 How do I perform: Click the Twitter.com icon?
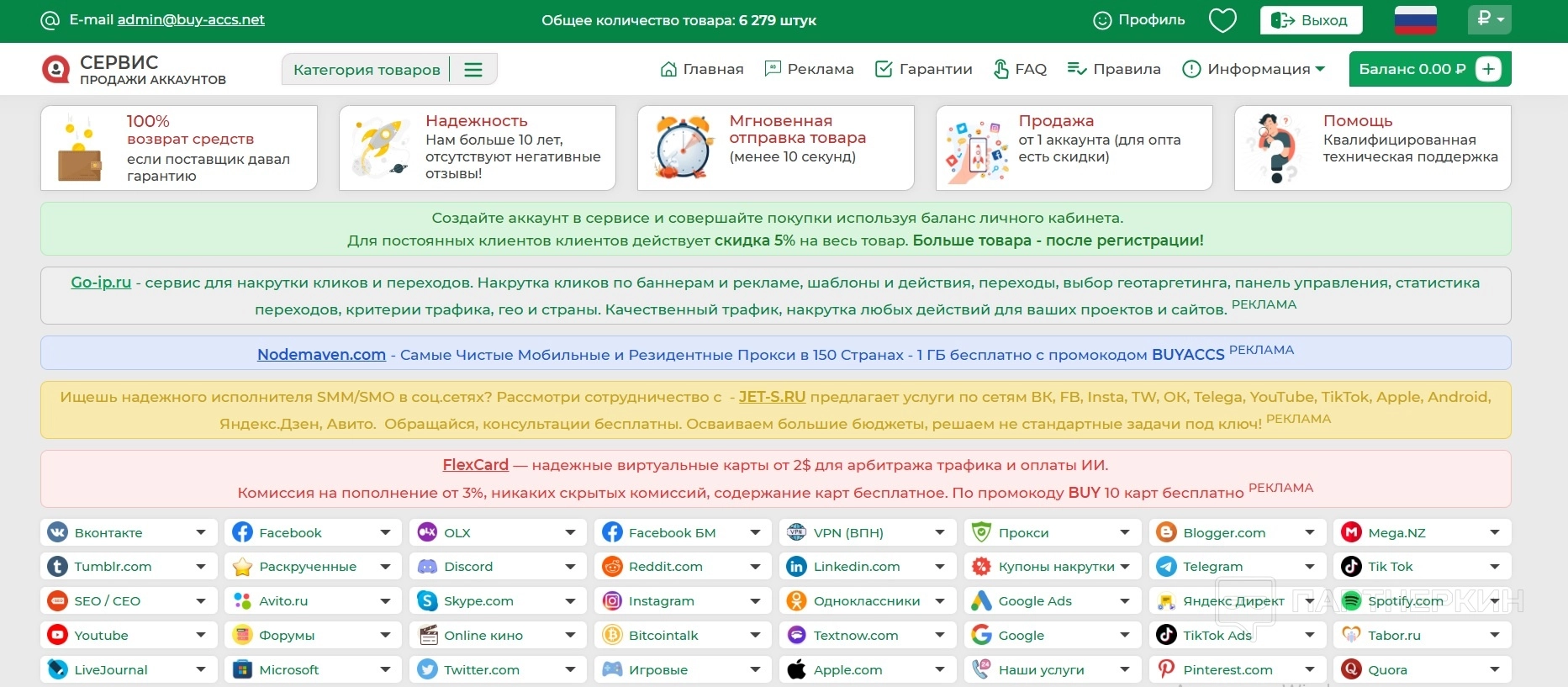click(x=427, y=670)
